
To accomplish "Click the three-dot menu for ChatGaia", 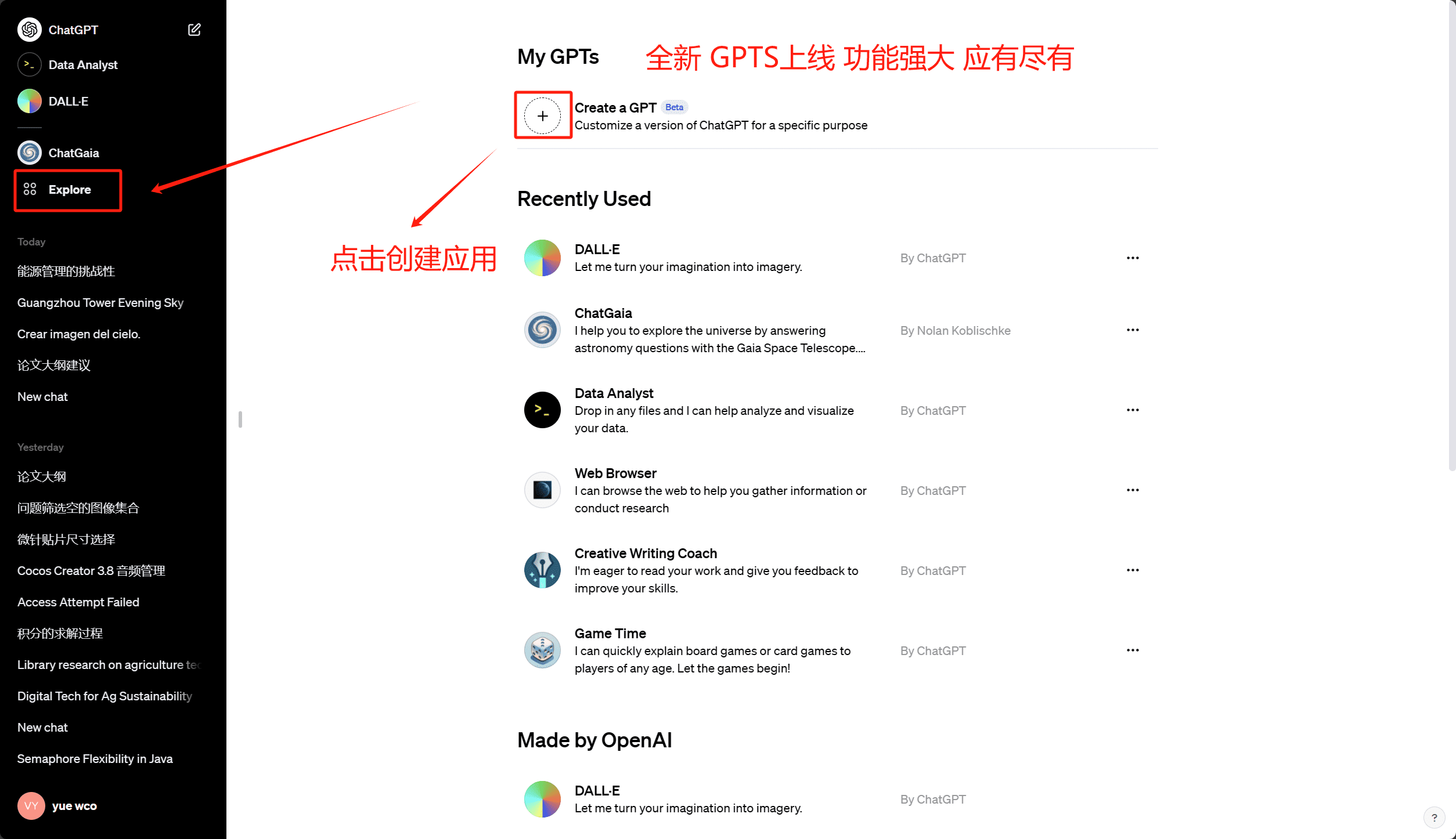I will pos(1132,331).
